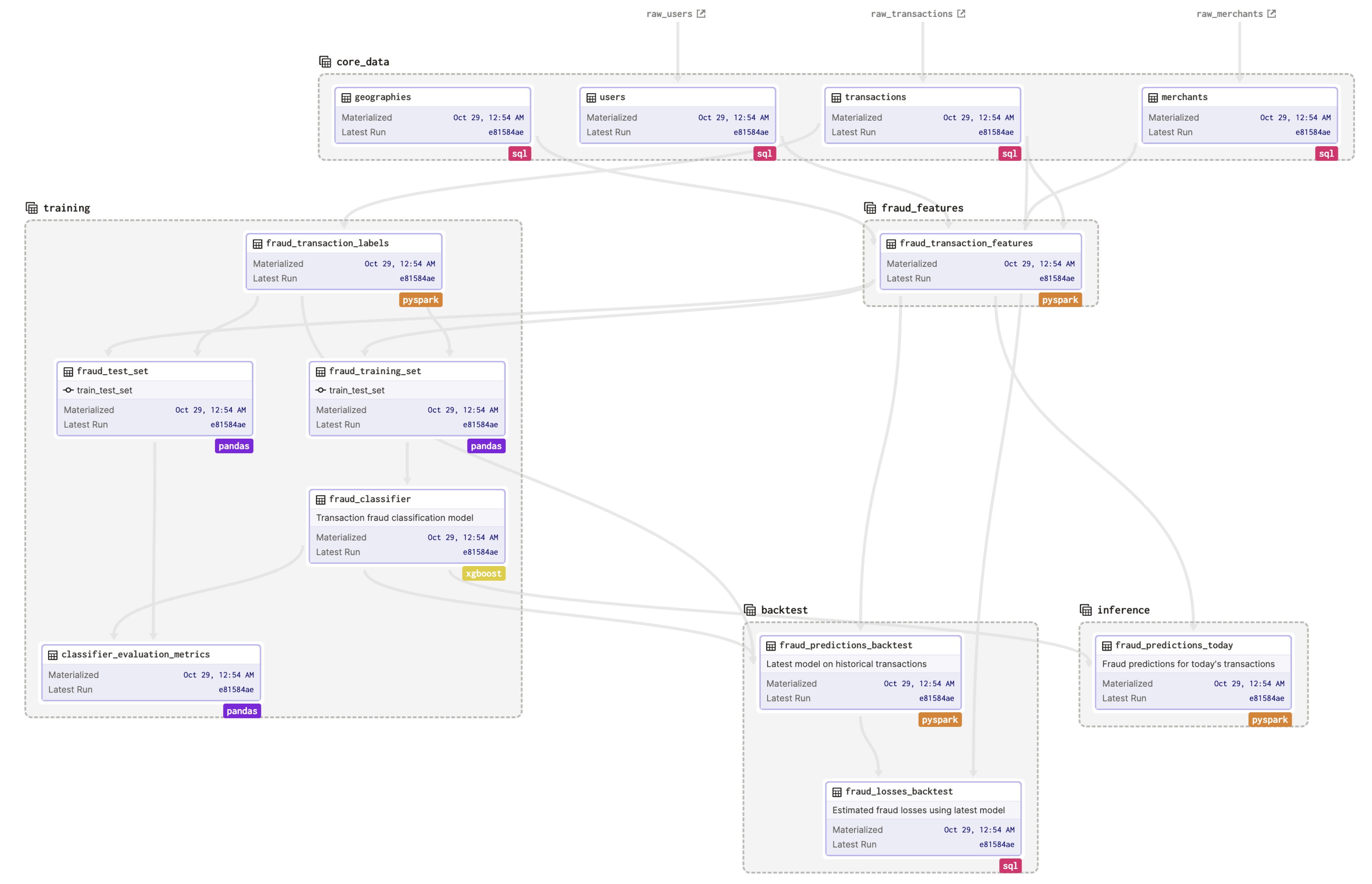Click the fraud_transaction_features table icon
This screenshot has width=1372, height=884.
(x=892, y=244)
